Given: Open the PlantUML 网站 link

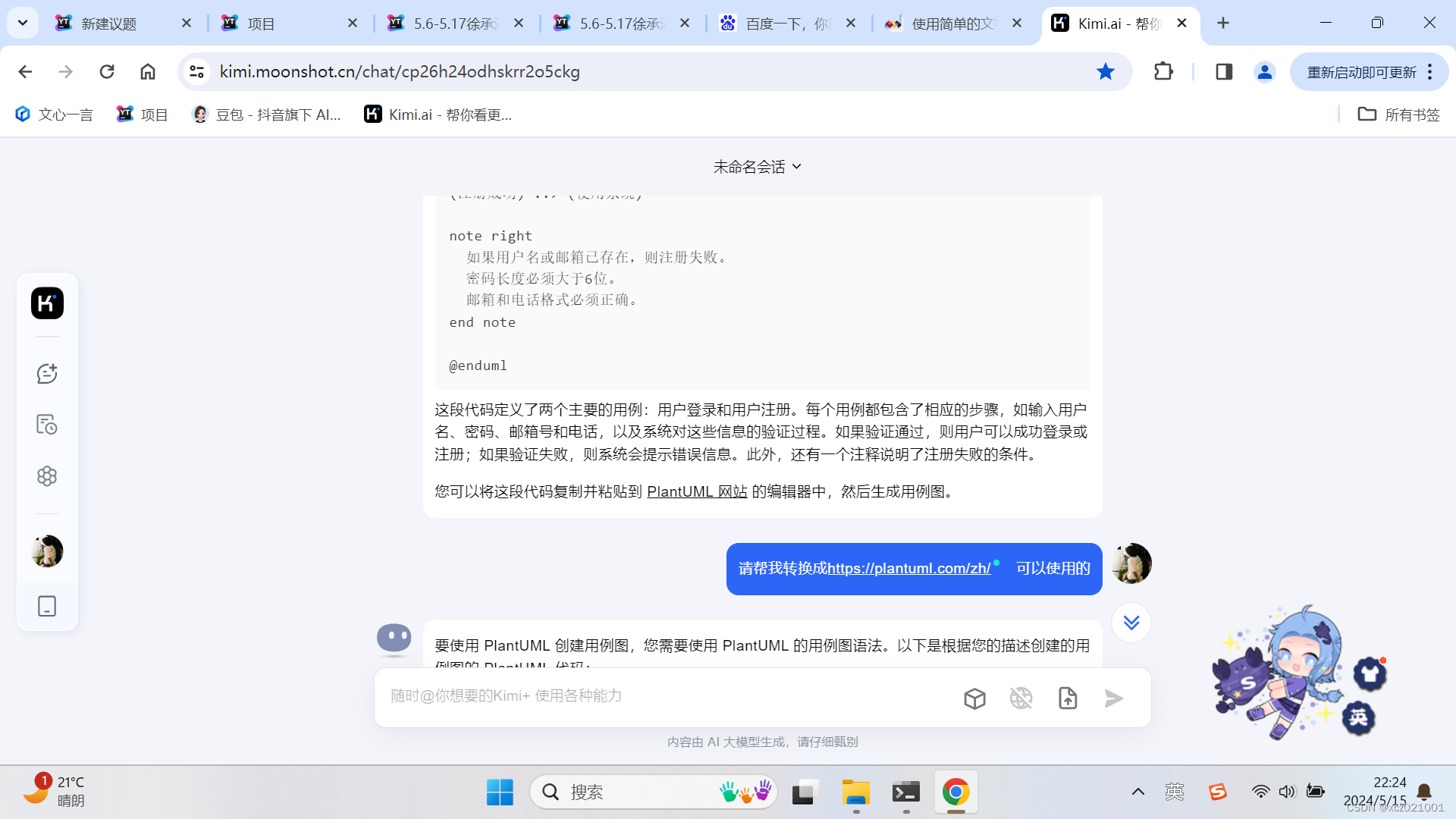Looking at the screenshot, I should (697, 491).
